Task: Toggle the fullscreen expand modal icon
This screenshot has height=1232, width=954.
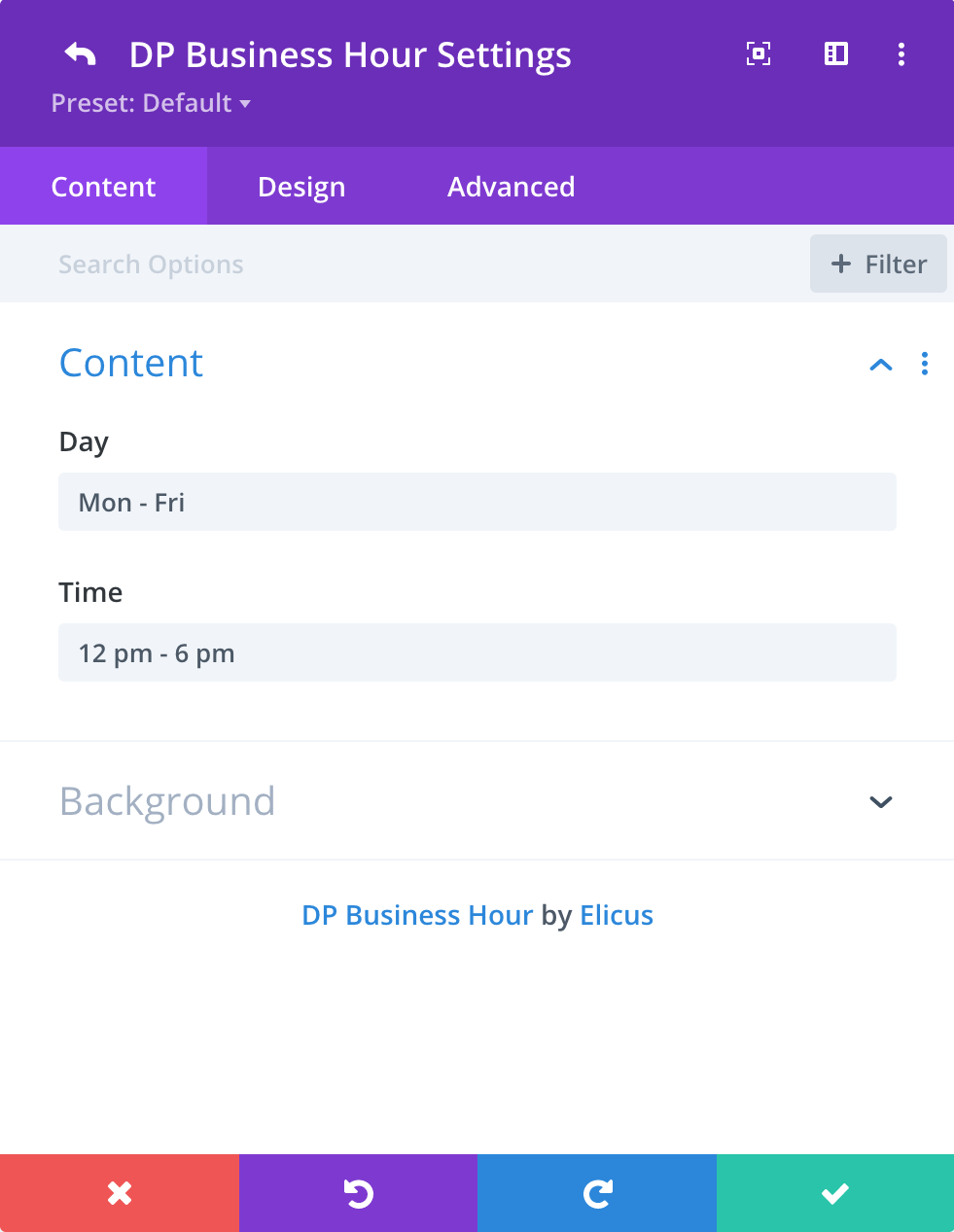Action: tap(759, 53)
